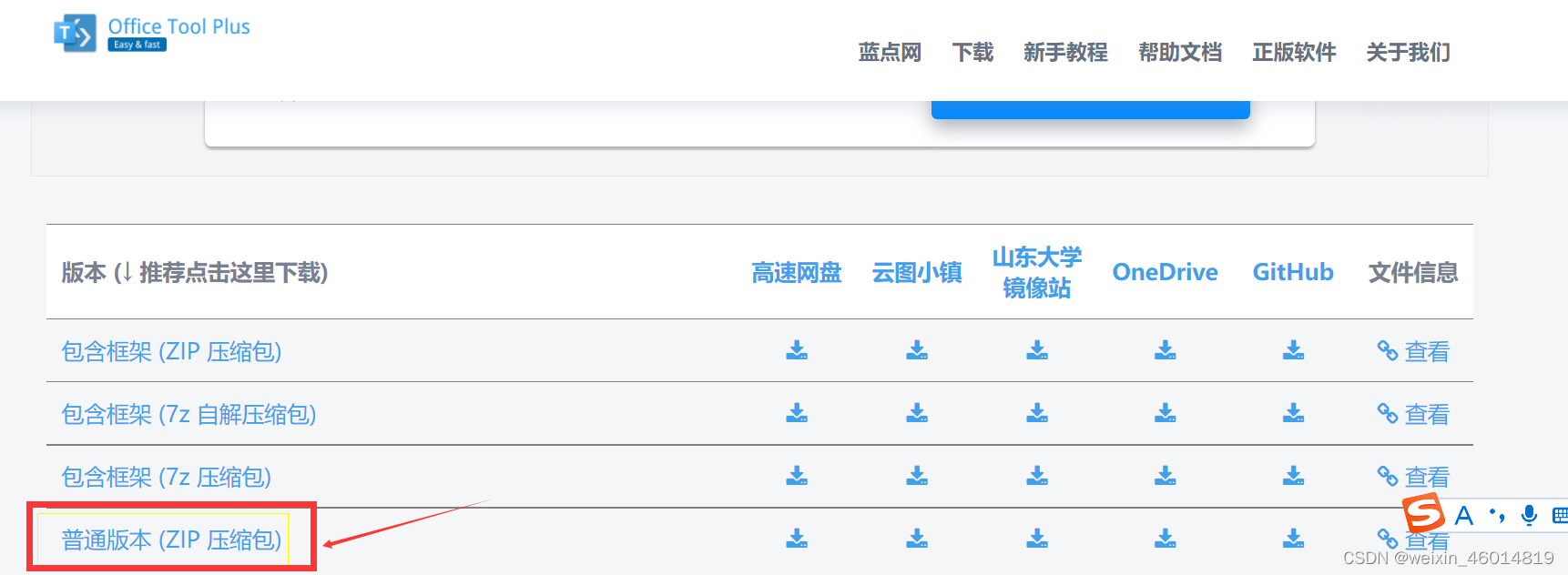Click the highlighted 普通版本 (ZIP 压缩包) link
This screenshot has height=575, width=1568.
171,539
